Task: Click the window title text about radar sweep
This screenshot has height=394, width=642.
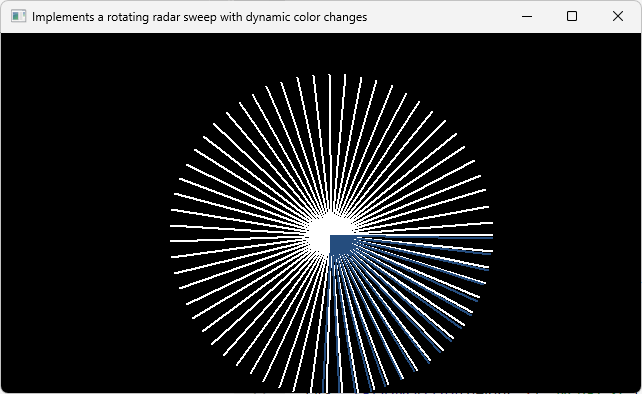Action: [199, 17]
